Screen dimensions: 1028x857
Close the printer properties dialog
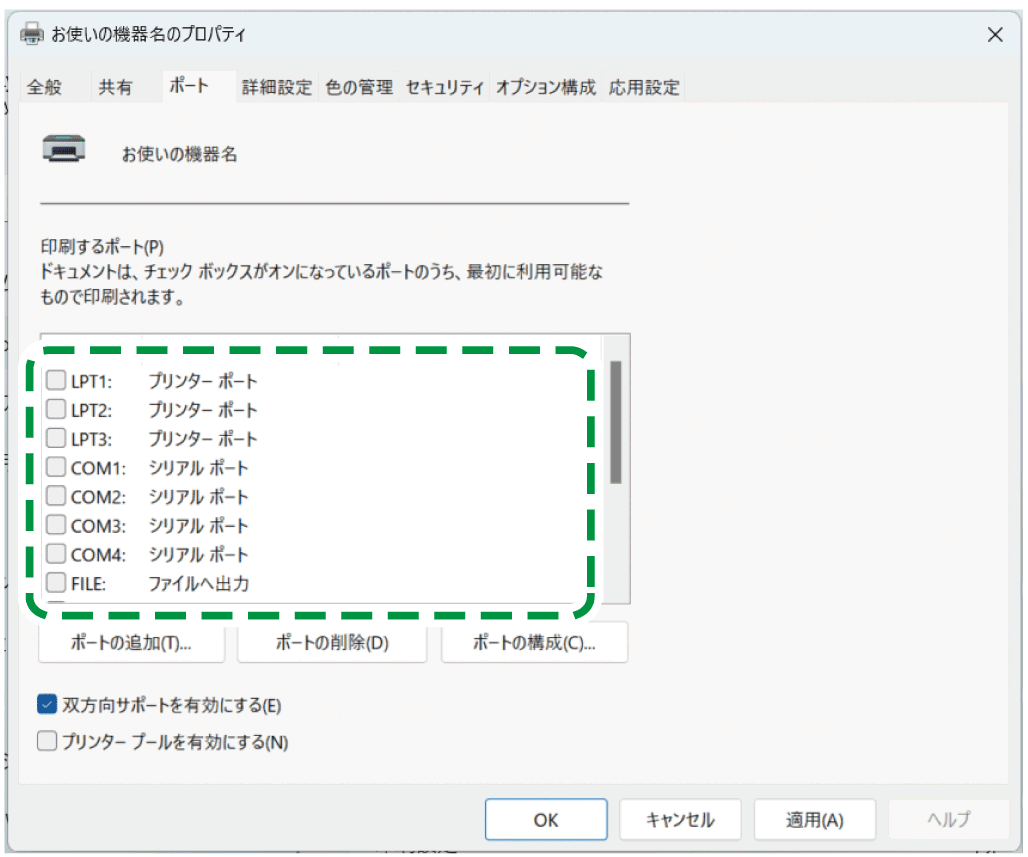(994, 35)
